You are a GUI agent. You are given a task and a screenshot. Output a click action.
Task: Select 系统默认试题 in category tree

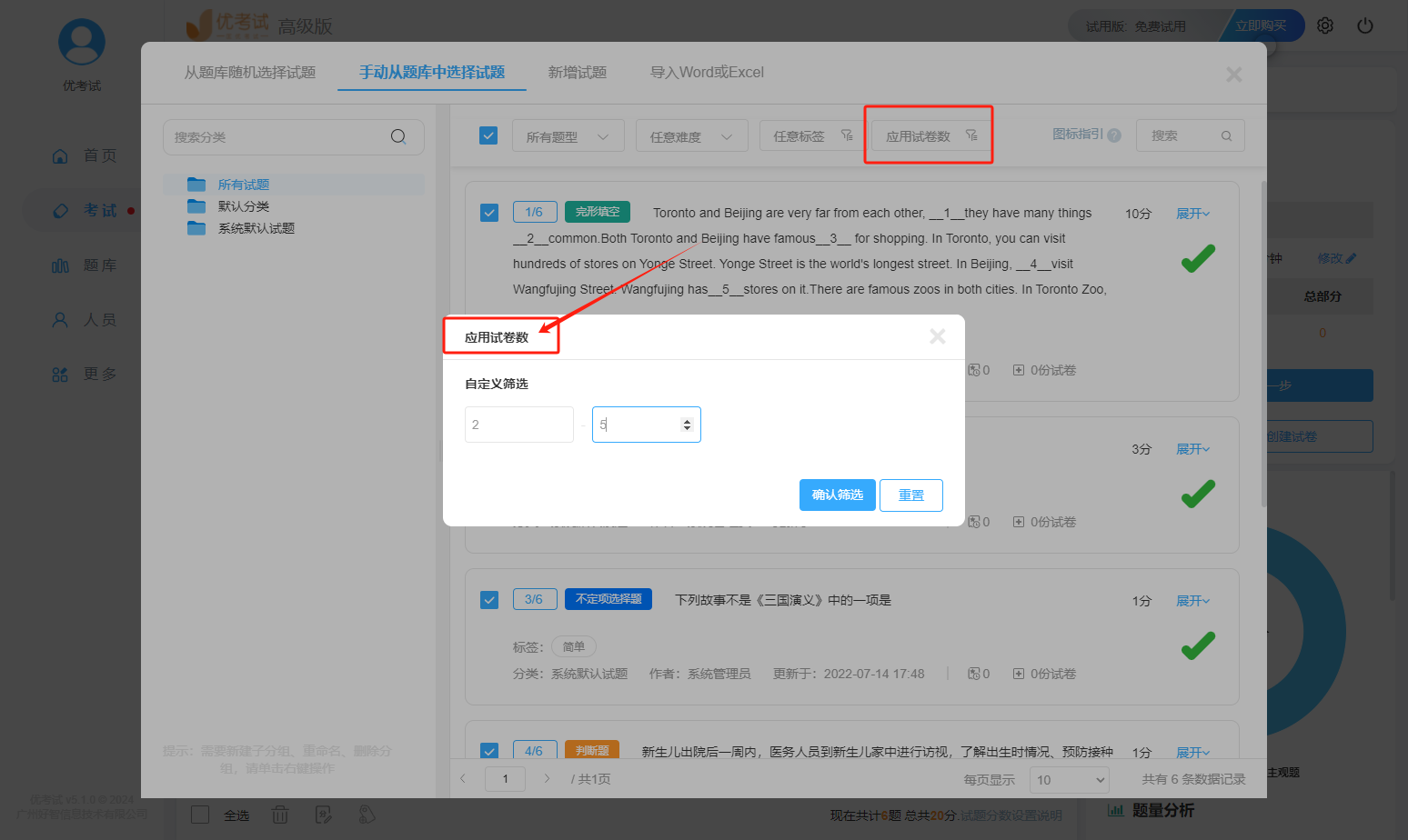[x=256, y=228]
